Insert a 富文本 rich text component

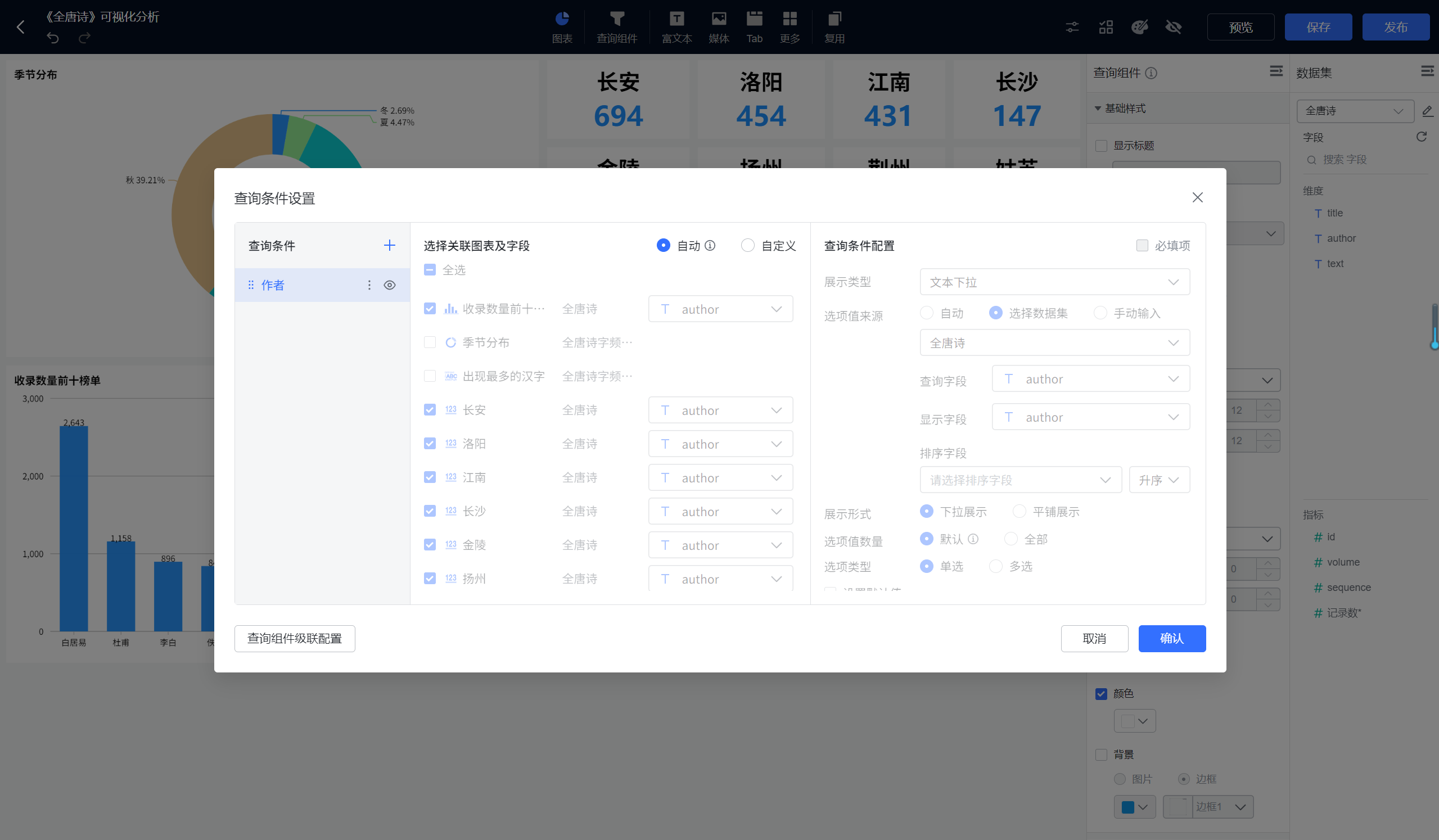676,26
